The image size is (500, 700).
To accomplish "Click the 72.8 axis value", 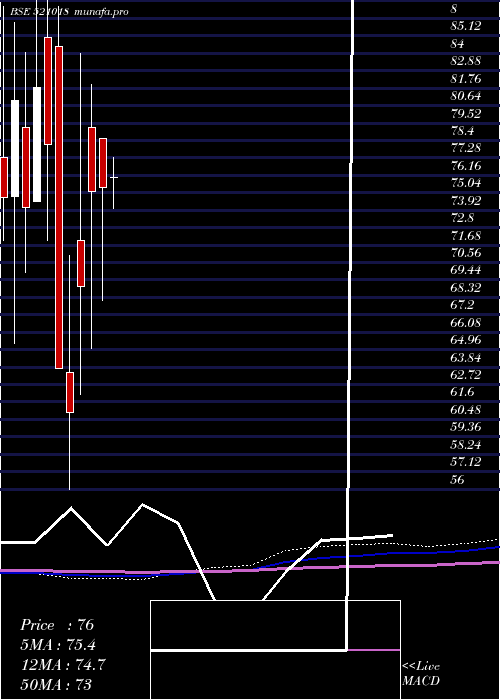I will [462, 218].
